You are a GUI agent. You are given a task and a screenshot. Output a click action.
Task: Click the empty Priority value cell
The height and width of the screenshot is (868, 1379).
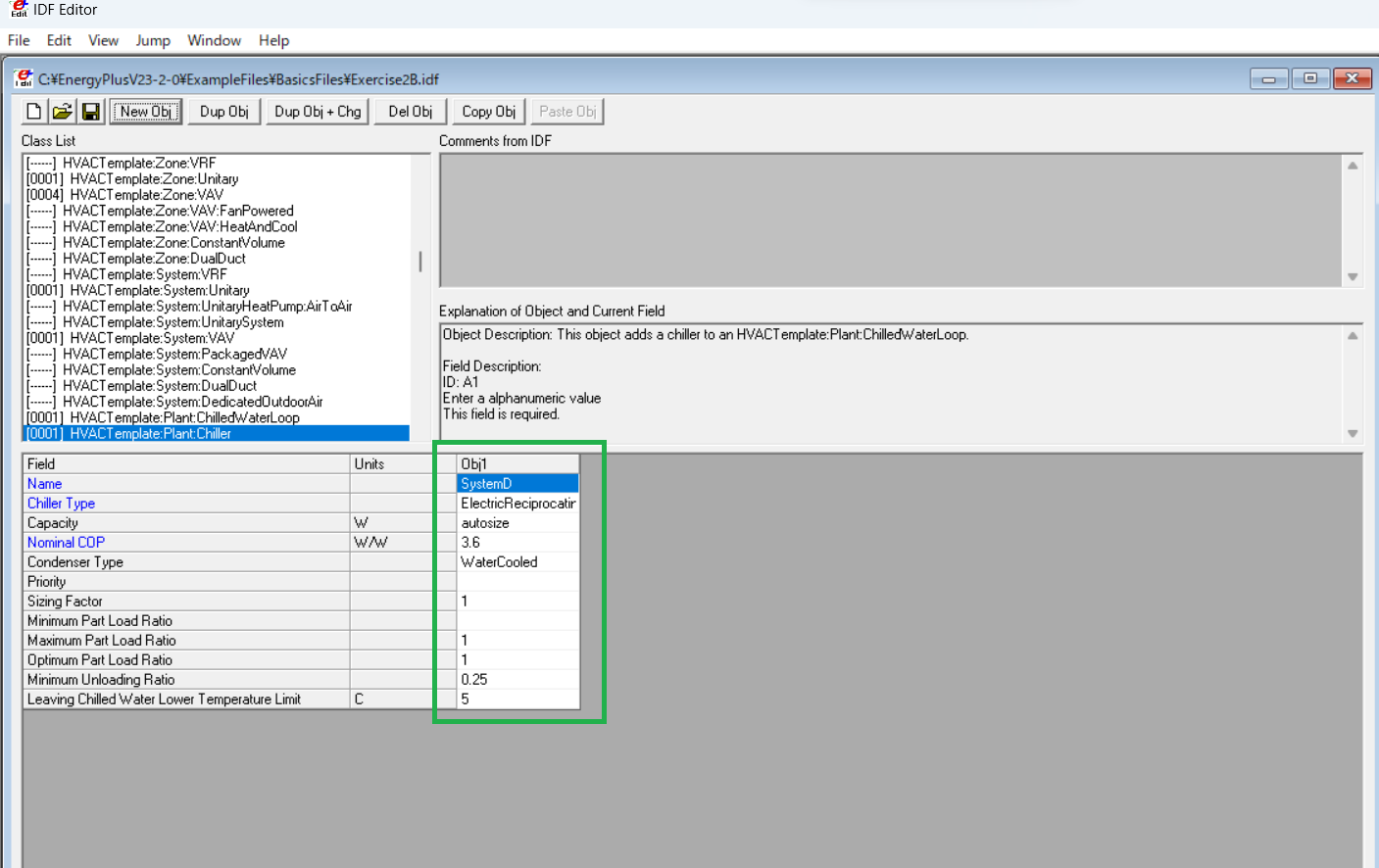pyautogui.click(x=517, y=581)
